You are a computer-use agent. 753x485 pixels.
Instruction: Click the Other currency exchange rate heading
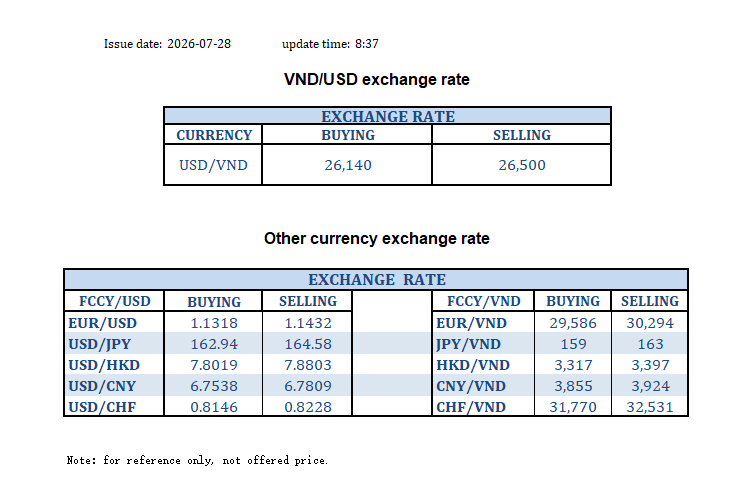[376, 239]
